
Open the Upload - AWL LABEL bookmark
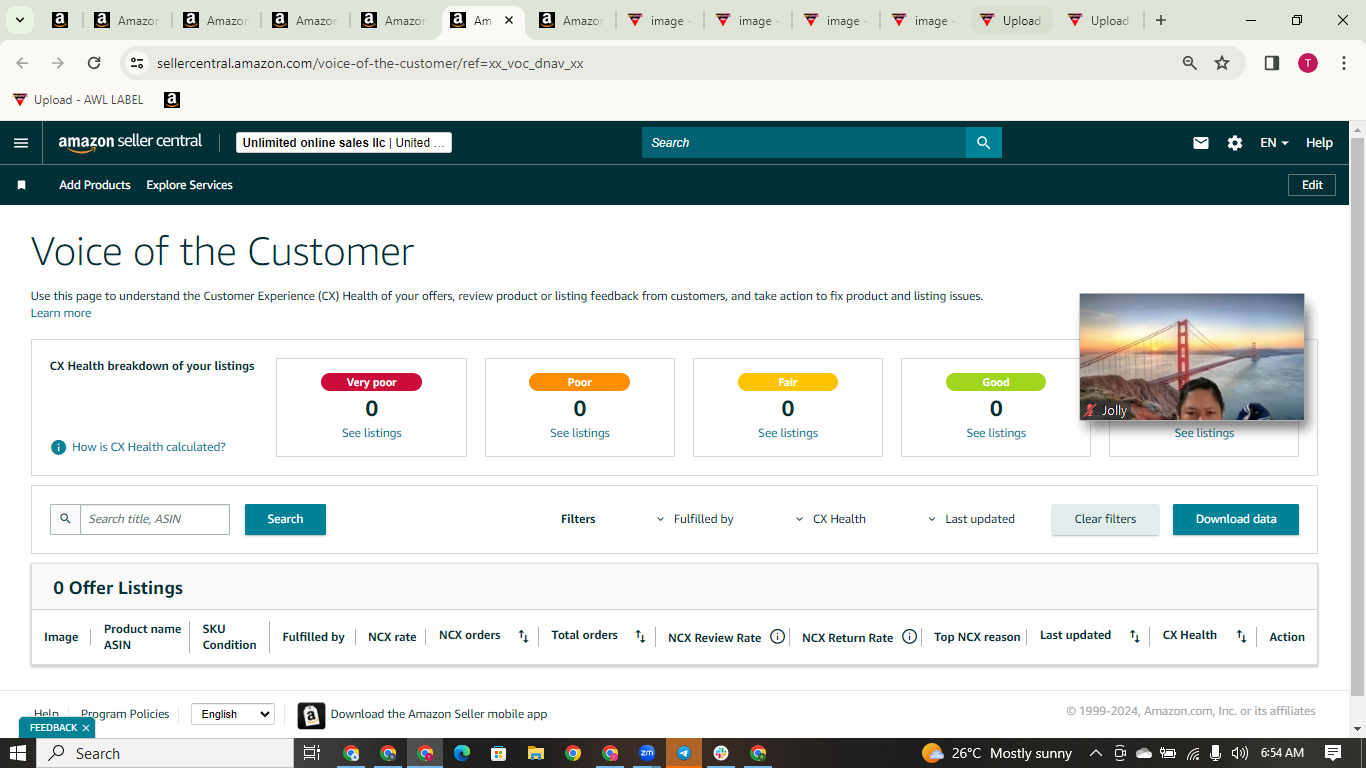78,100
